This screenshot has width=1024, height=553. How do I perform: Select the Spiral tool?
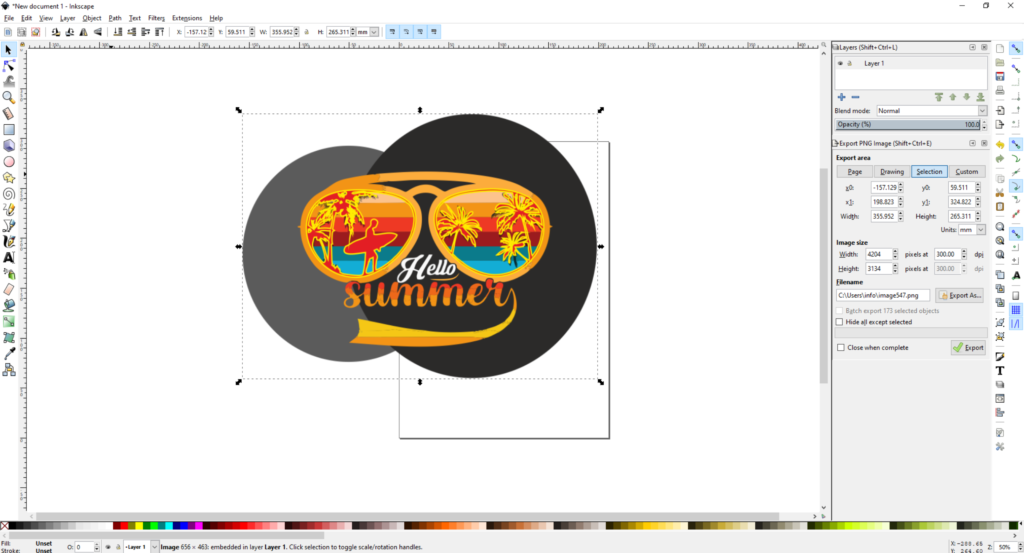point(9,193)
